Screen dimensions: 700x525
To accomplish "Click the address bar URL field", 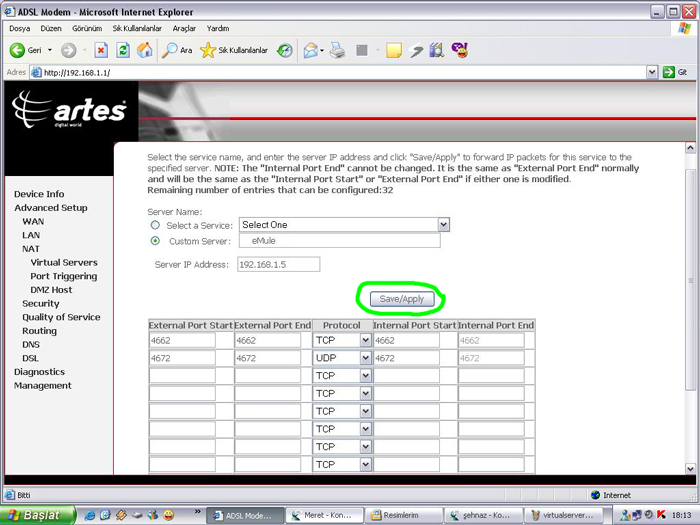I will (338, 72).
